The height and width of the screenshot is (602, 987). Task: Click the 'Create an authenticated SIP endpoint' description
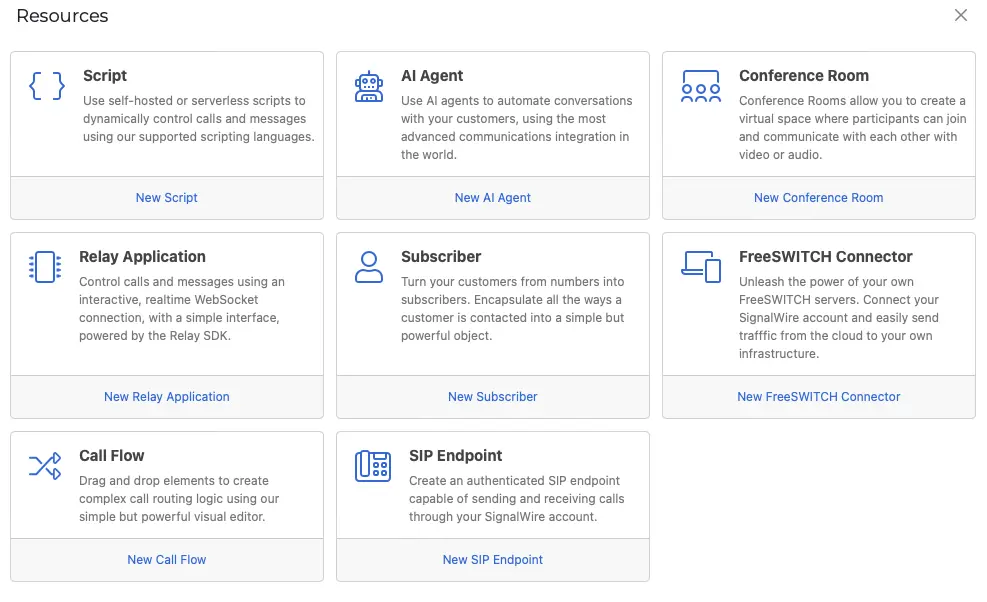coord(517,499)
